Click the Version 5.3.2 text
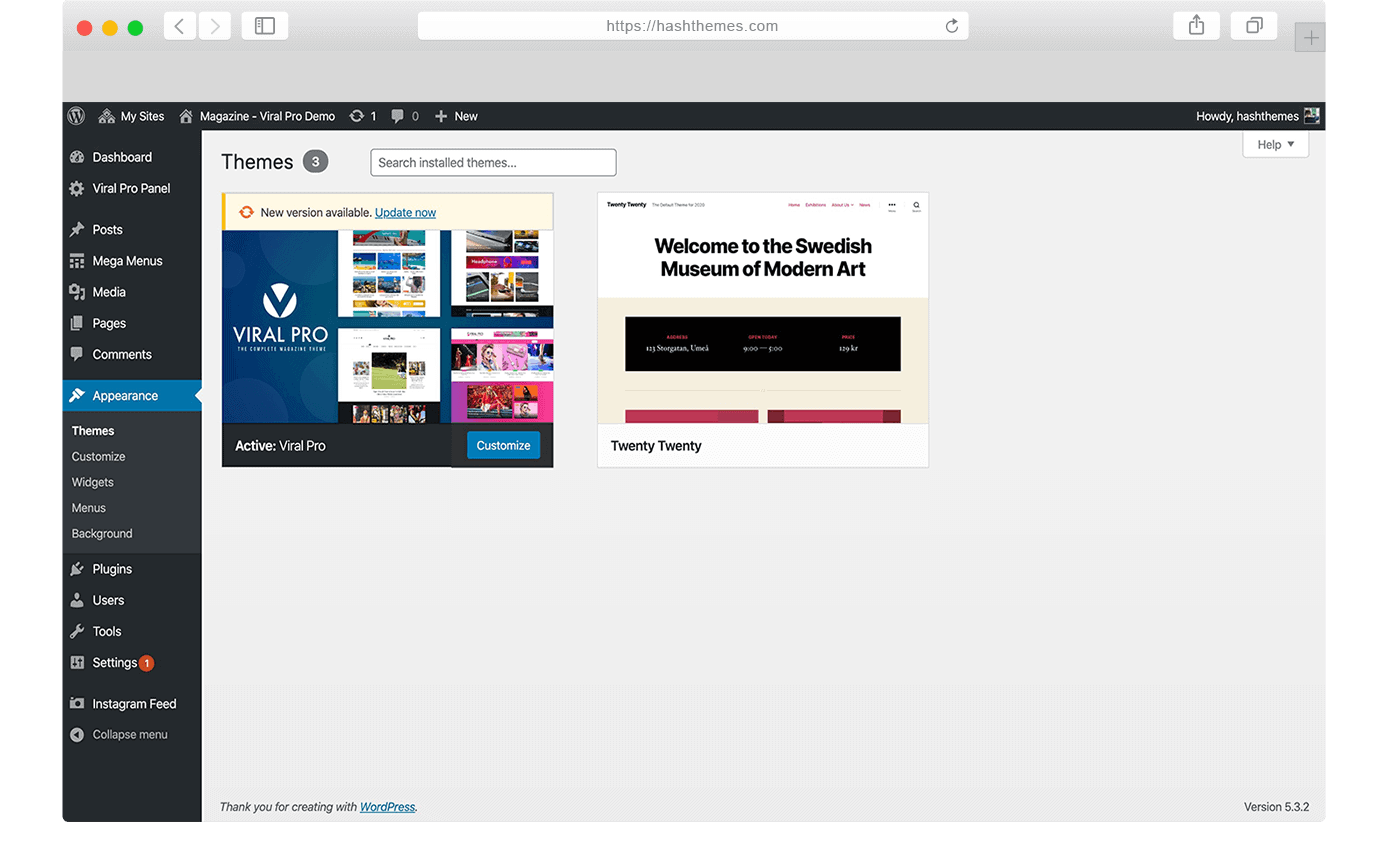Viewport: 1389px width, 868px height. pos(1276,807)
